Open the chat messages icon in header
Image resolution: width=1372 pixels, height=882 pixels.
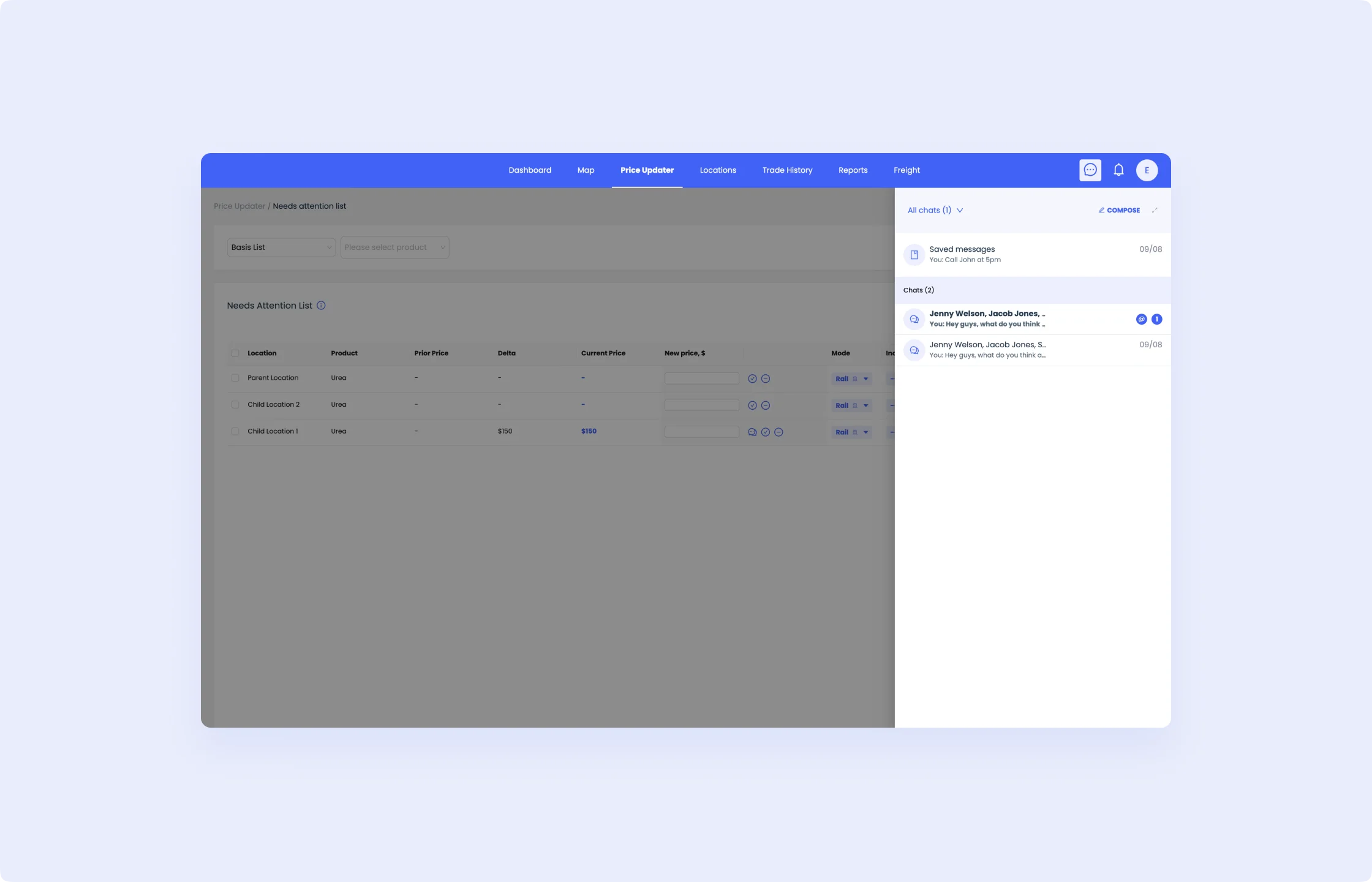1090,170
